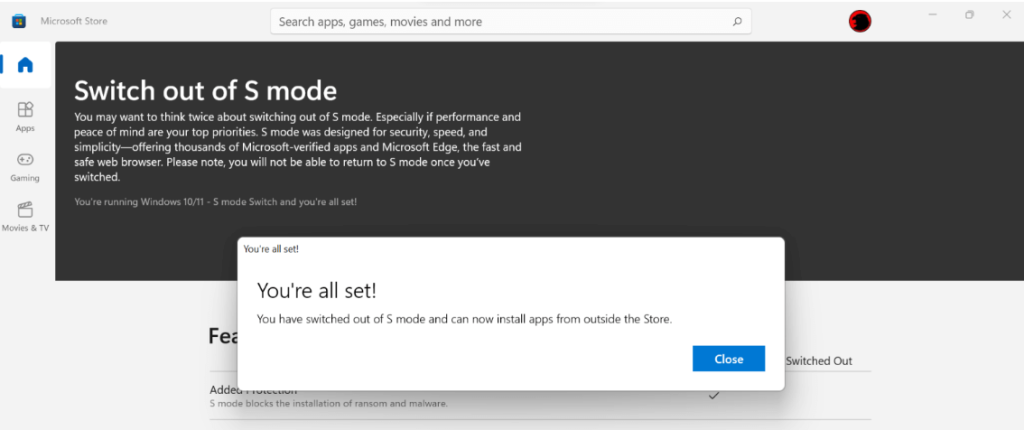Click the dialog message about switching out
1024x430 pixels.
(x=464, y=320)
